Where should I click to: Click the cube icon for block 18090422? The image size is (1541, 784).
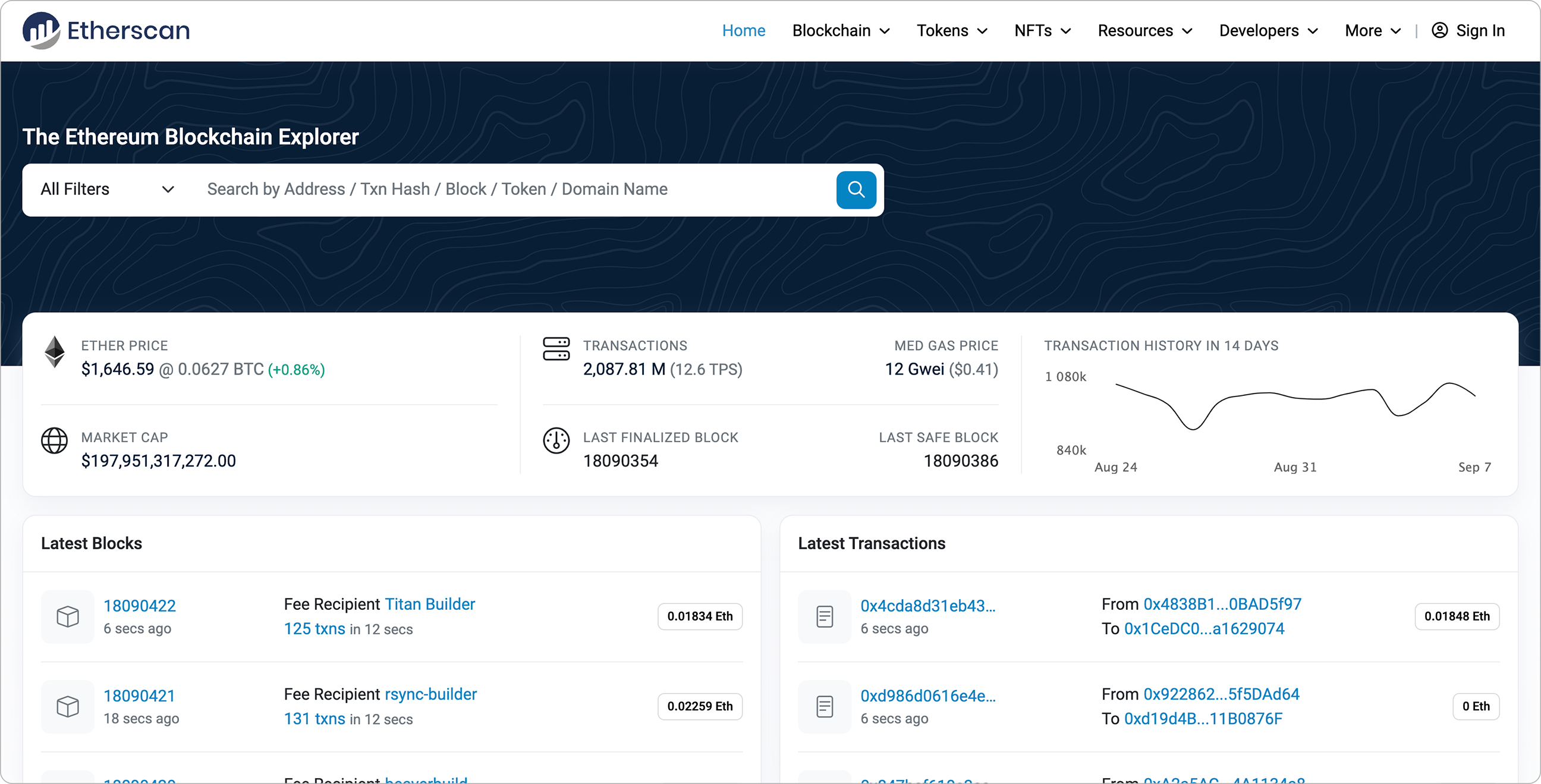68,616
